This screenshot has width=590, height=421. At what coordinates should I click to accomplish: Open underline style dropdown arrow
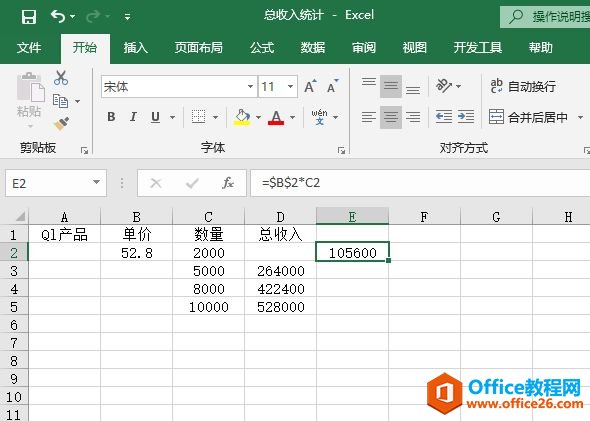(172, 117)
